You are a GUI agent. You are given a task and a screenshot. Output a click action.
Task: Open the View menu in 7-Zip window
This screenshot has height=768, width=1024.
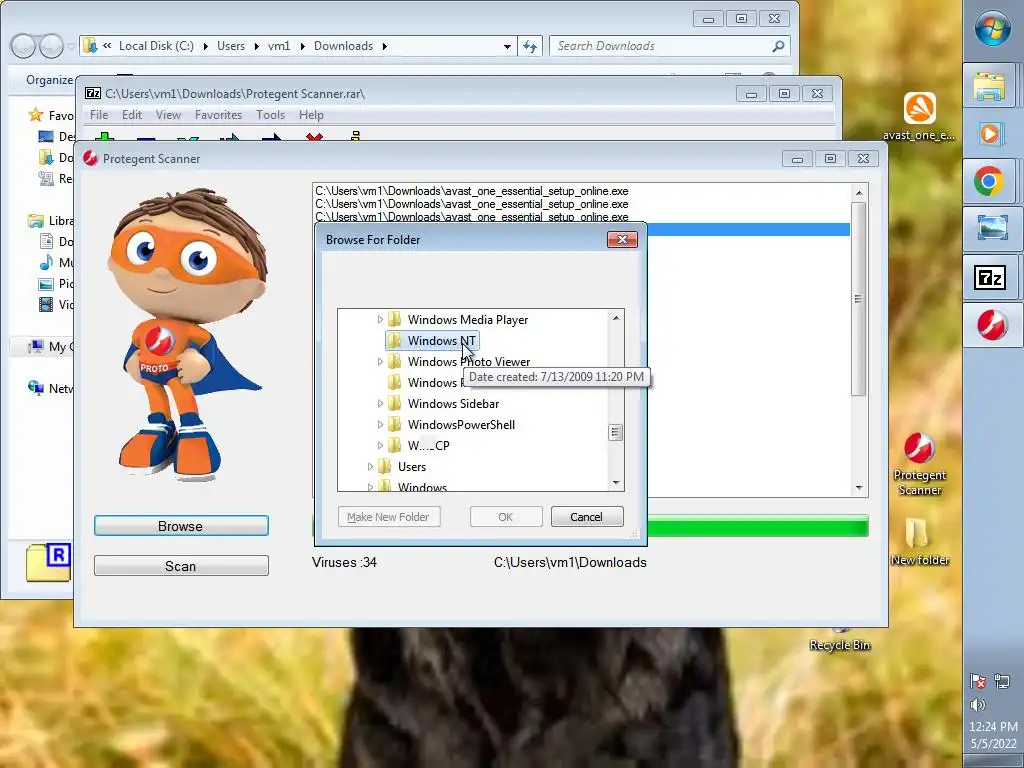point(168,114)
